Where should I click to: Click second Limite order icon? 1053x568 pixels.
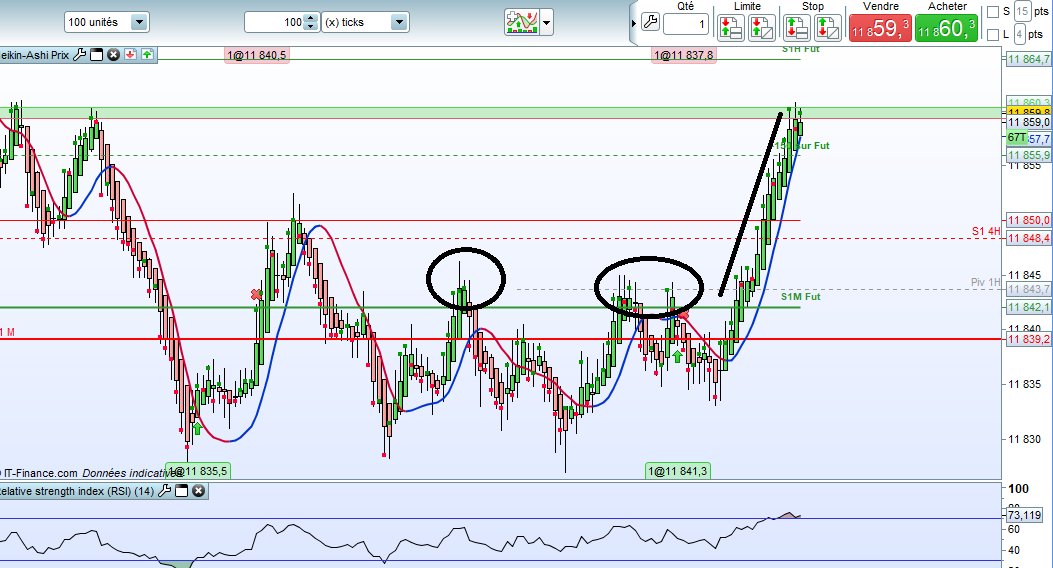coord(762,28)
